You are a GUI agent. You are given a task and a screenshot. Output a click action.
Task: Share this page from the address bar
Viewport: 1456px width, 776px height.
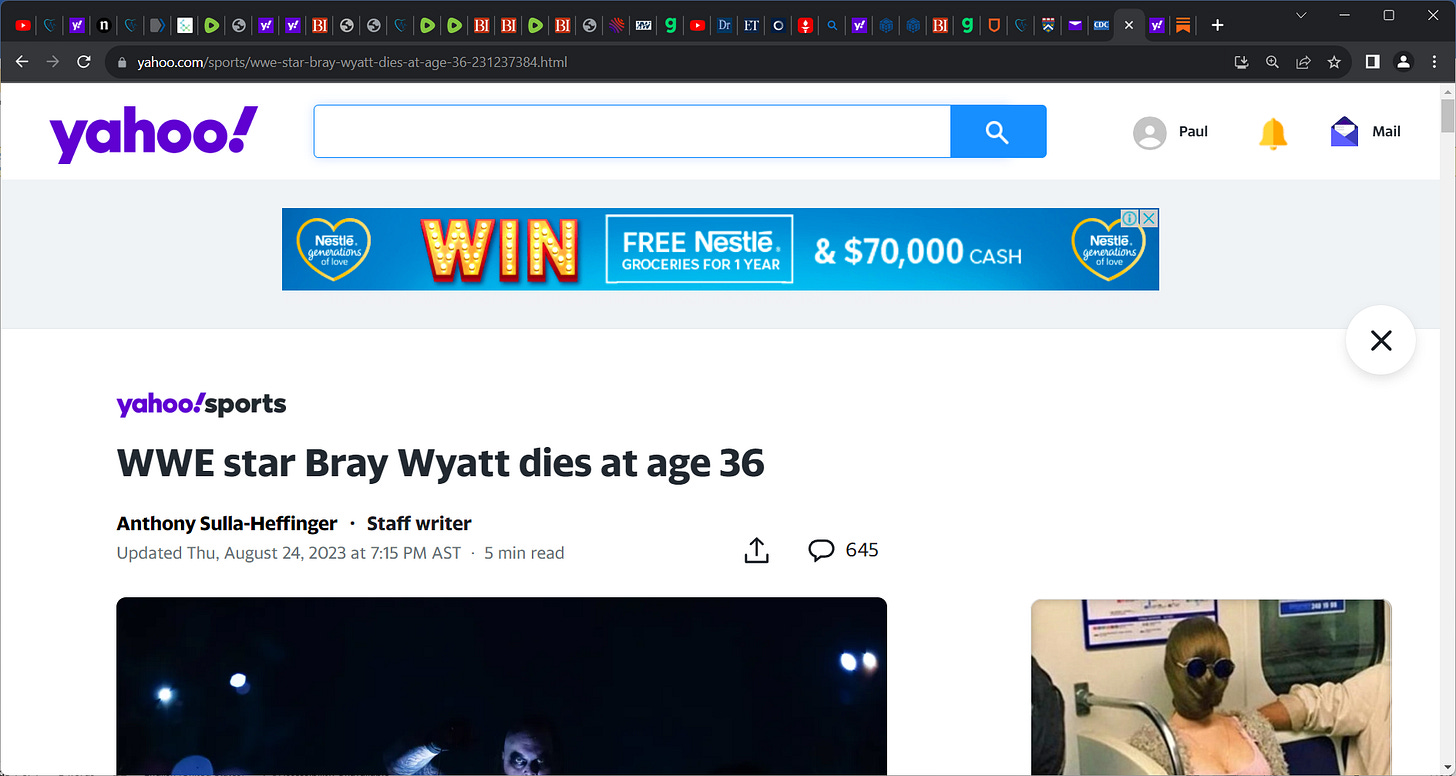[1303, 62]
